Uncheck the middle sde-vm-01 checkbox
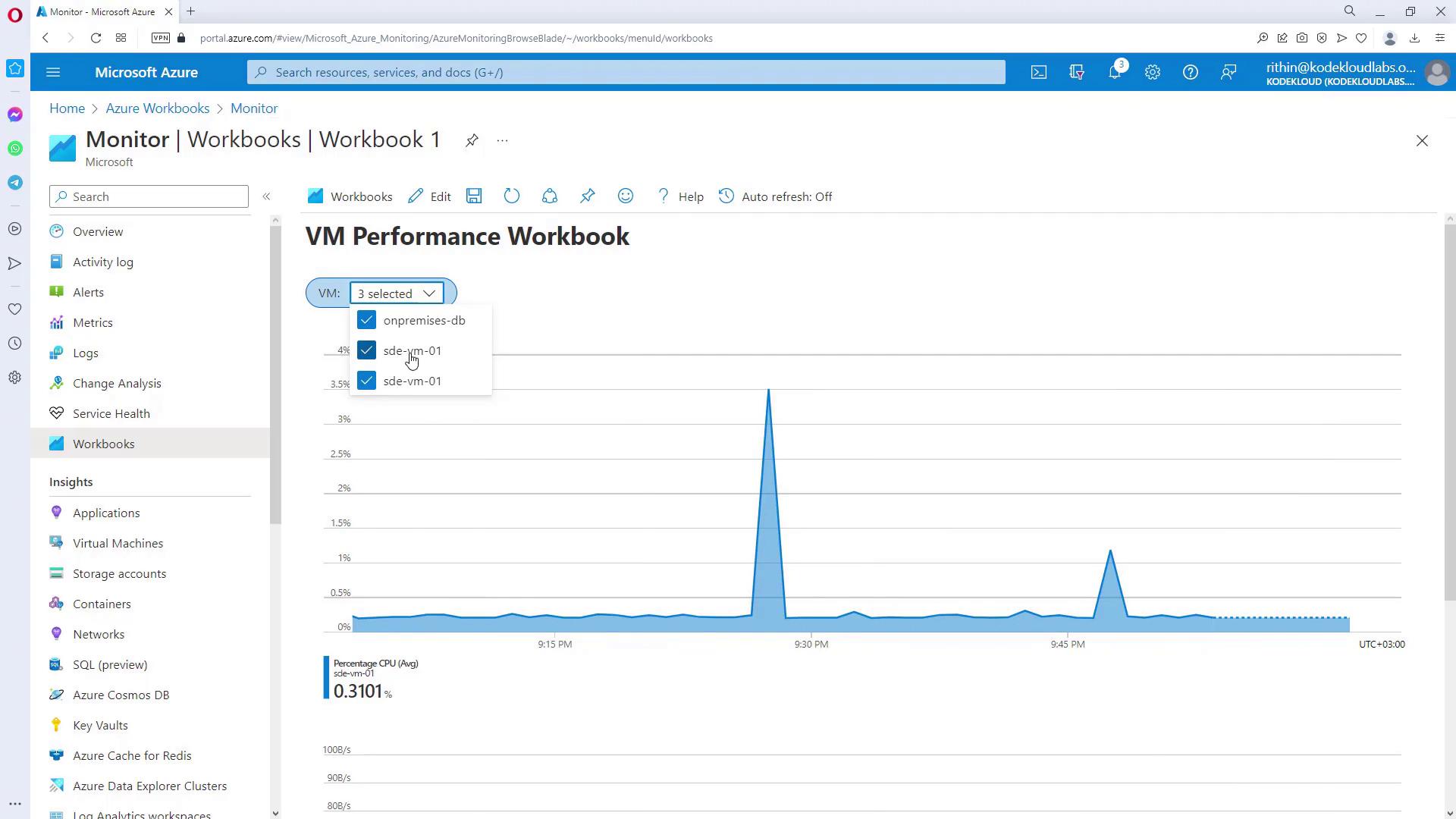Viewport: 1456px width, 819px height. 367,350
